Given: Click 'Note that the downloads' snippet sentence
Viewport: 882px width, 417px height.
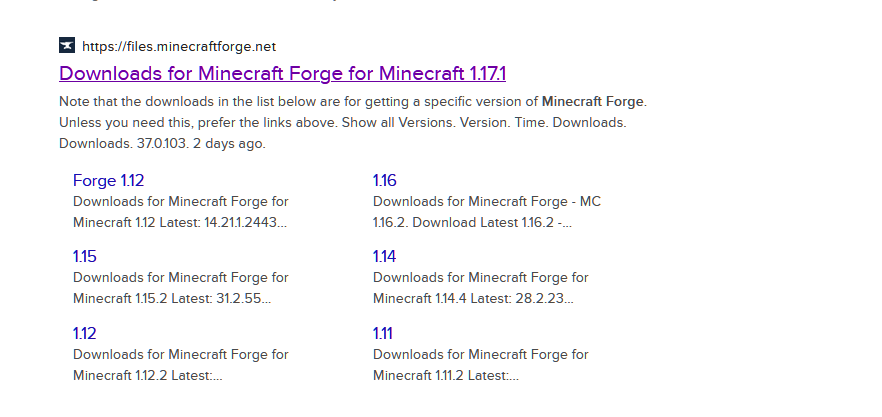Looking at the screenshot, I should click(x=353, y=102).
